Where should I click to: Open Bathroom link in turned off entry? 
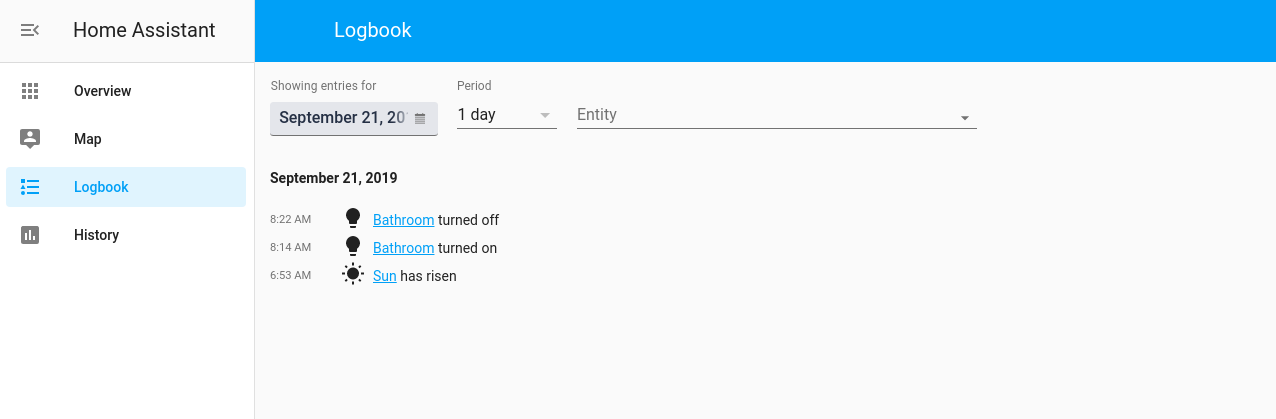click(x=403, y=220)
